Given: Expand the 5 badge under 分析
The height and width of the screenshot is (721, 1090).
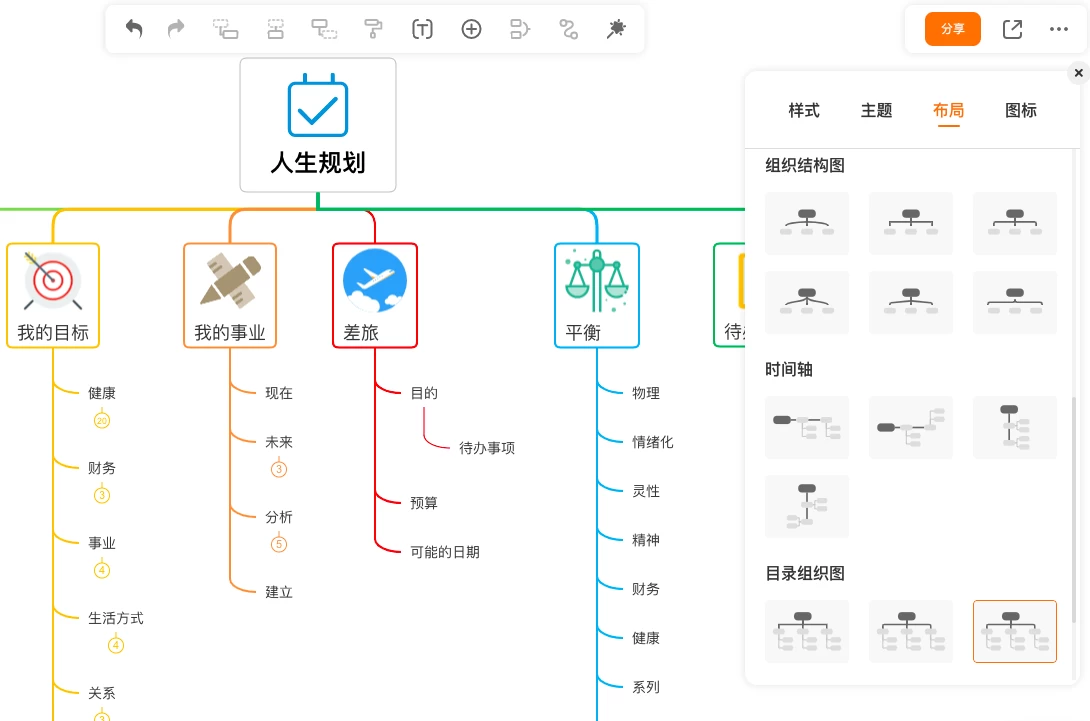Looking at the screenshot, I should tap(279, 544).
